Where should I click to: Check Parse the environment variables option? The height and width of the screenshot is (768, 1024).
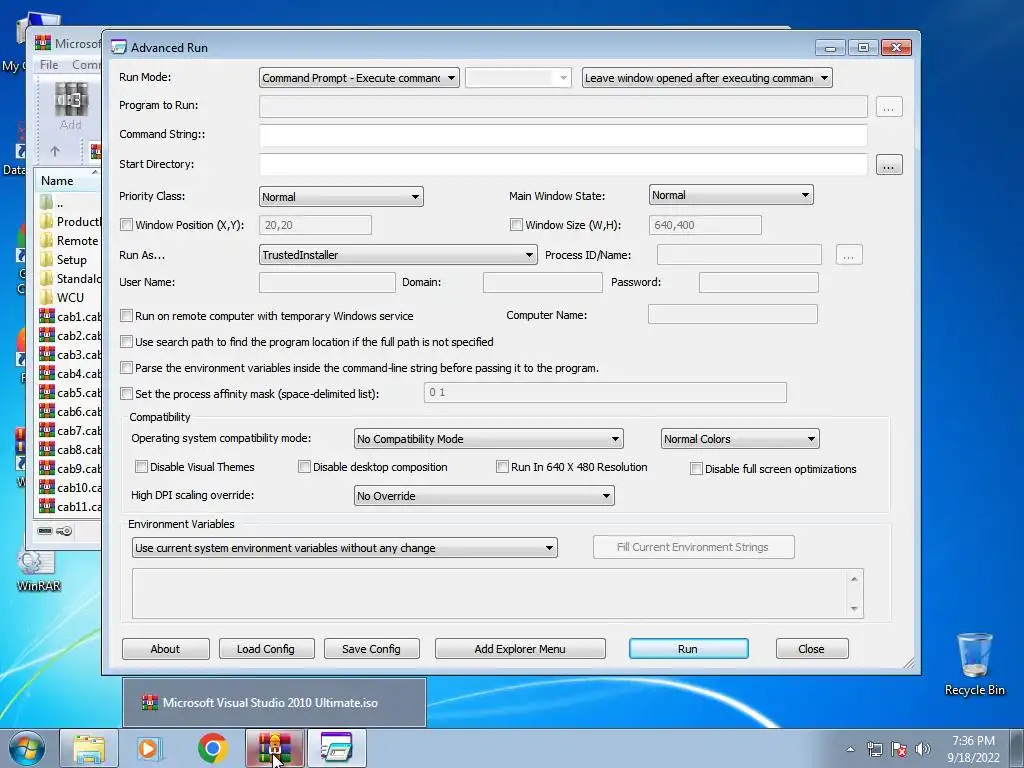pyautogui.click(x=126, y=368)
